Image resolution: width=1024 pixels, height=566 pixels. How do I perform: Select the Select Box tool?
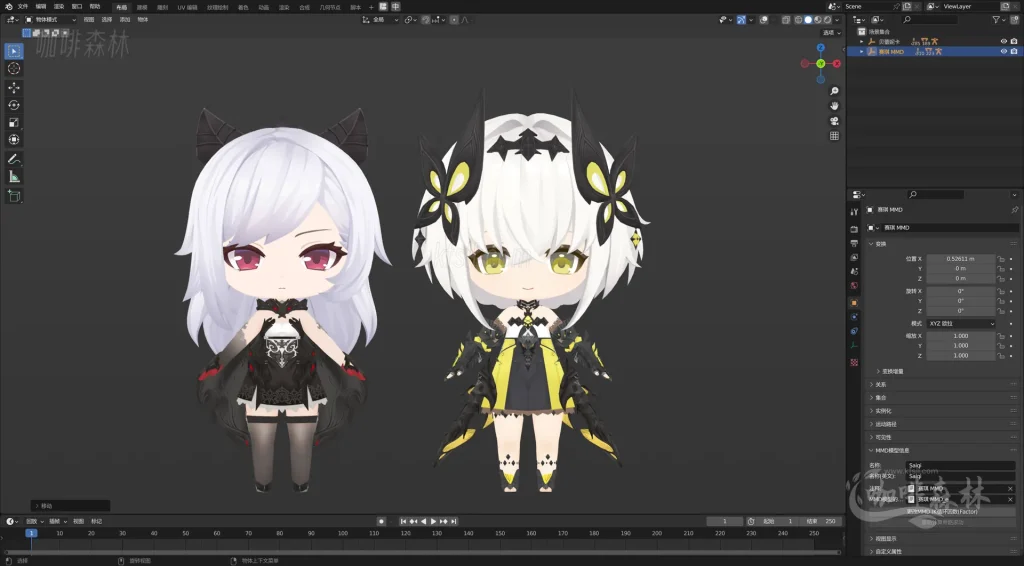(14, 51)
